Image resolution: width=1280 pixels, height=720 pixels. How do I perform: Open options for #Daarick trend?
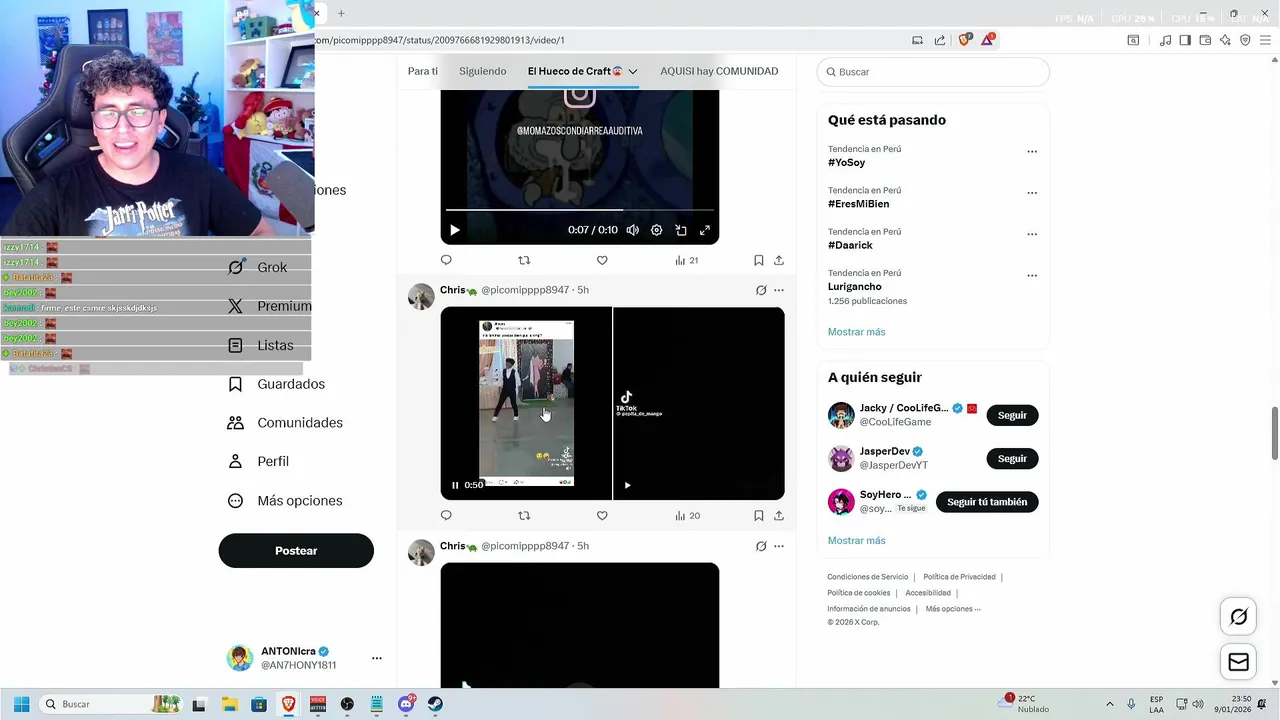(x=1032, y=234)
